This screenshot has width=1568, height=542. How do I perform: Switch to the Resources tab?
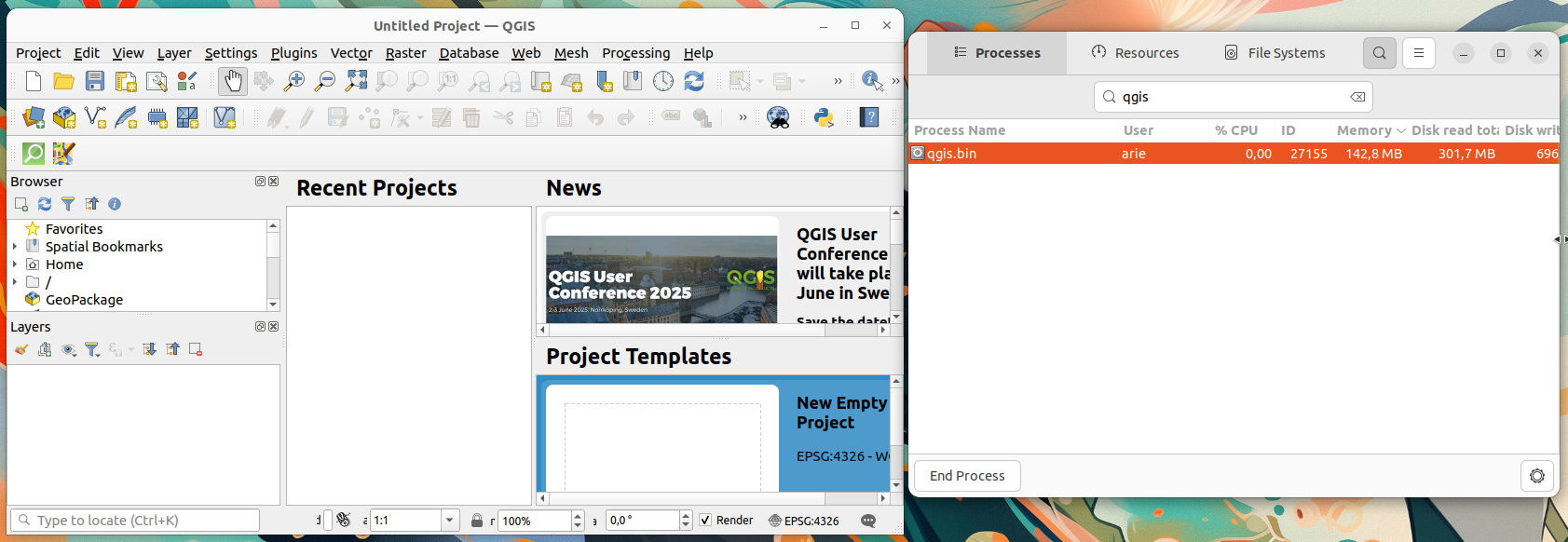pyautogui.click(x=1136, y=53)
